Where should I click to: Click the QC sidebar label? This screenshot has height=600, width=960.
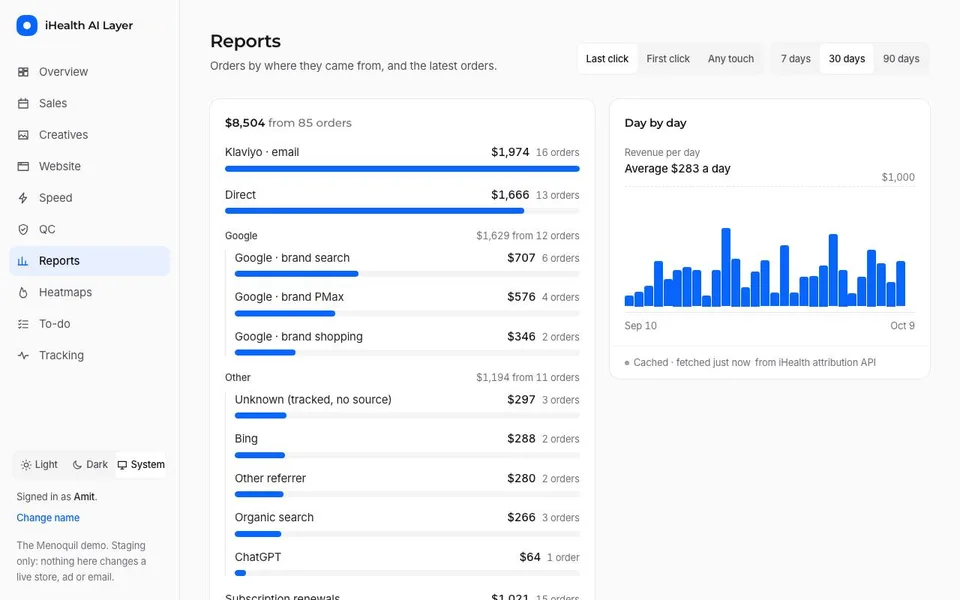pos(47,230)
